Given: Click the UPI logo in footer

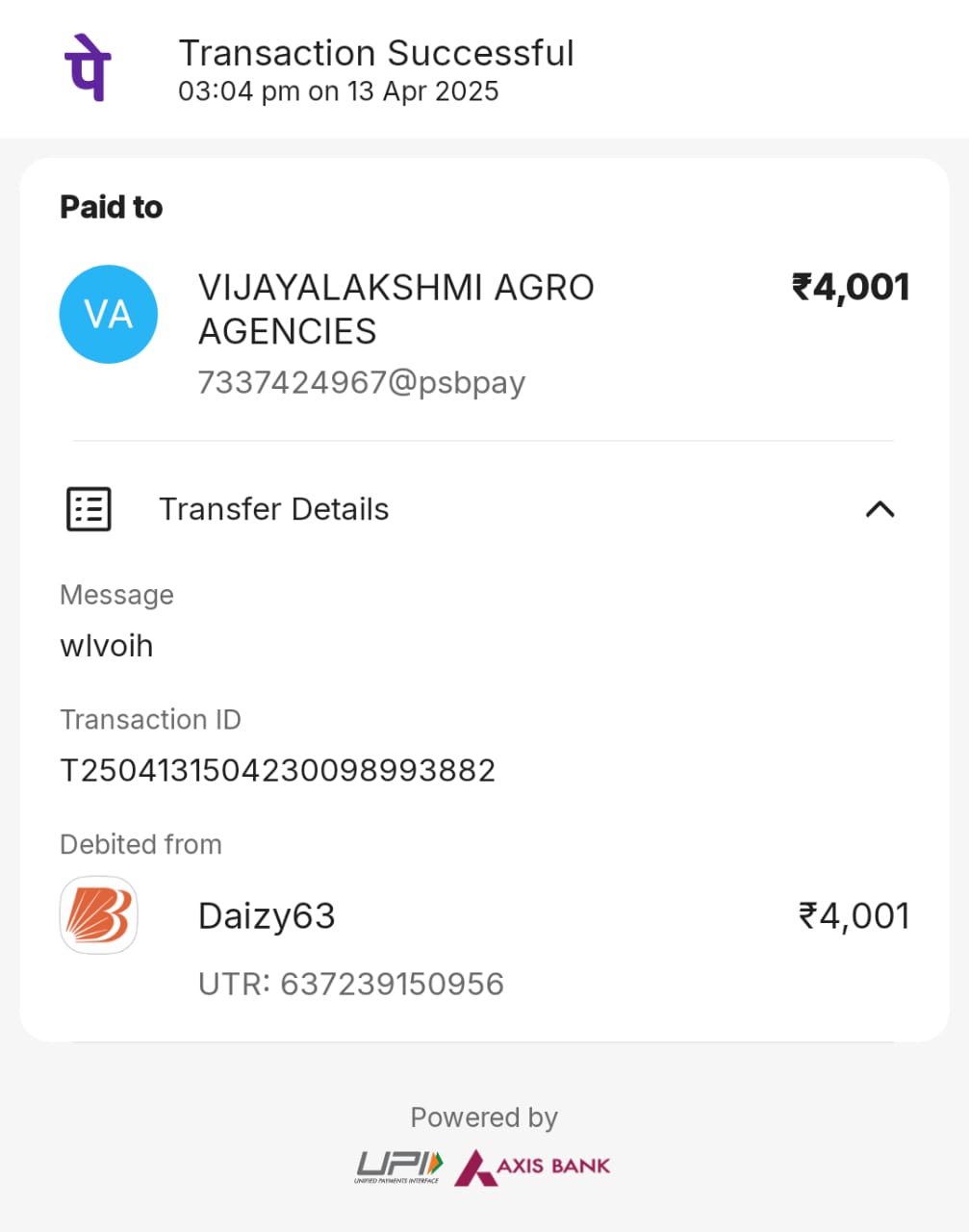Looking at the screenshot, I should click(x=399, y=1166).
